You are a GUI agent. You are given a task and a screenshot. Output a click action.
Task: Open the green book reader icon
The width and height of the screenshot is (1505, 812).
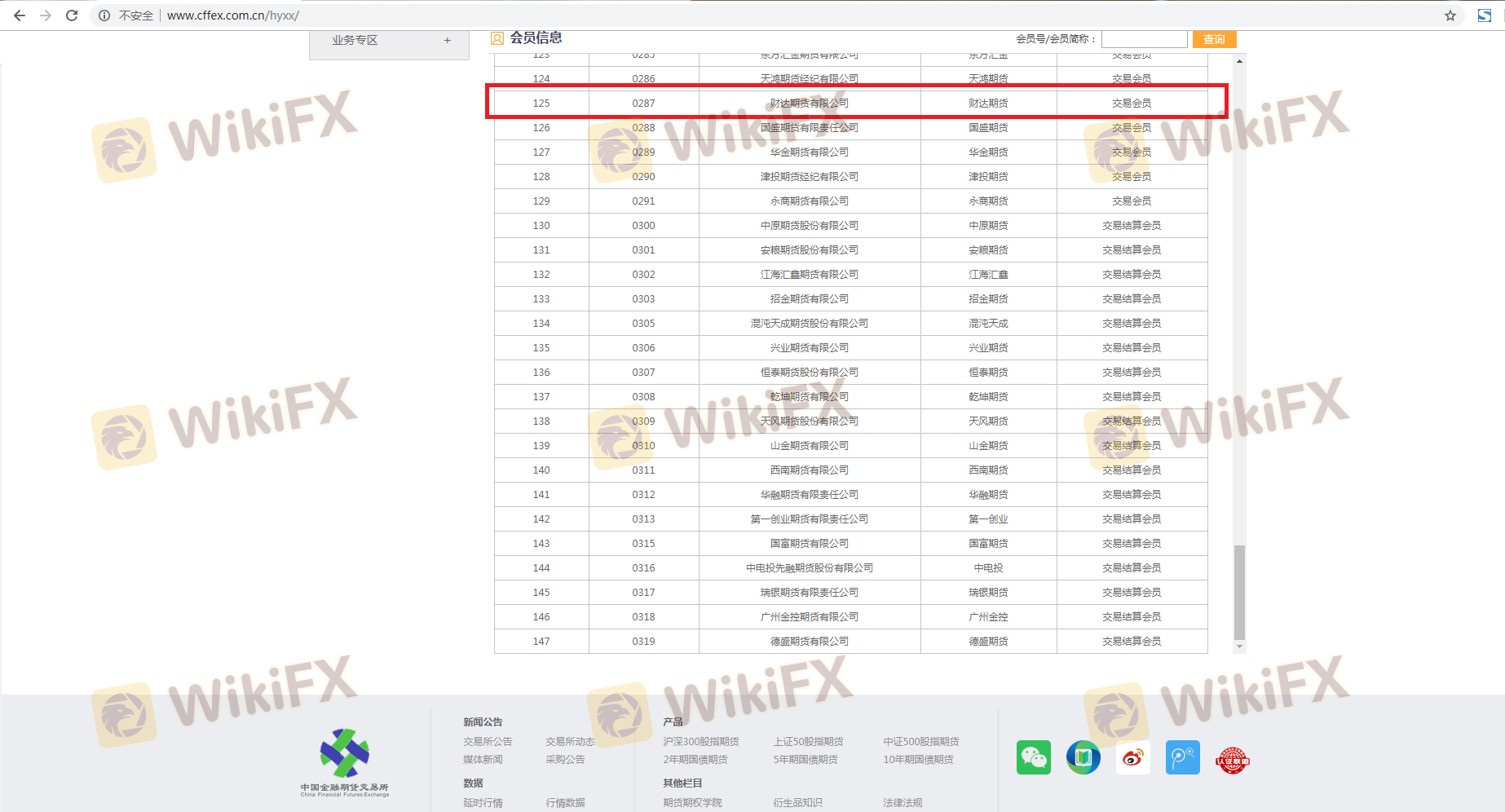pos(1083,757)
